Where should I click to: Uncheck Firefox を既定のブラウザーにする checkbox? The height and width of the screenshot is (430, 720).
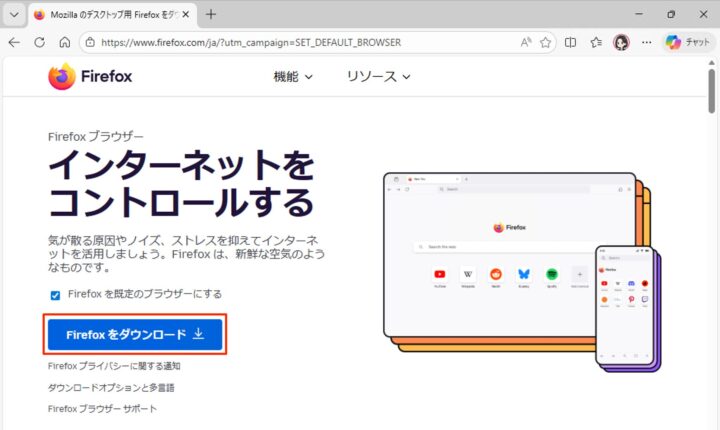click(55, 295)
